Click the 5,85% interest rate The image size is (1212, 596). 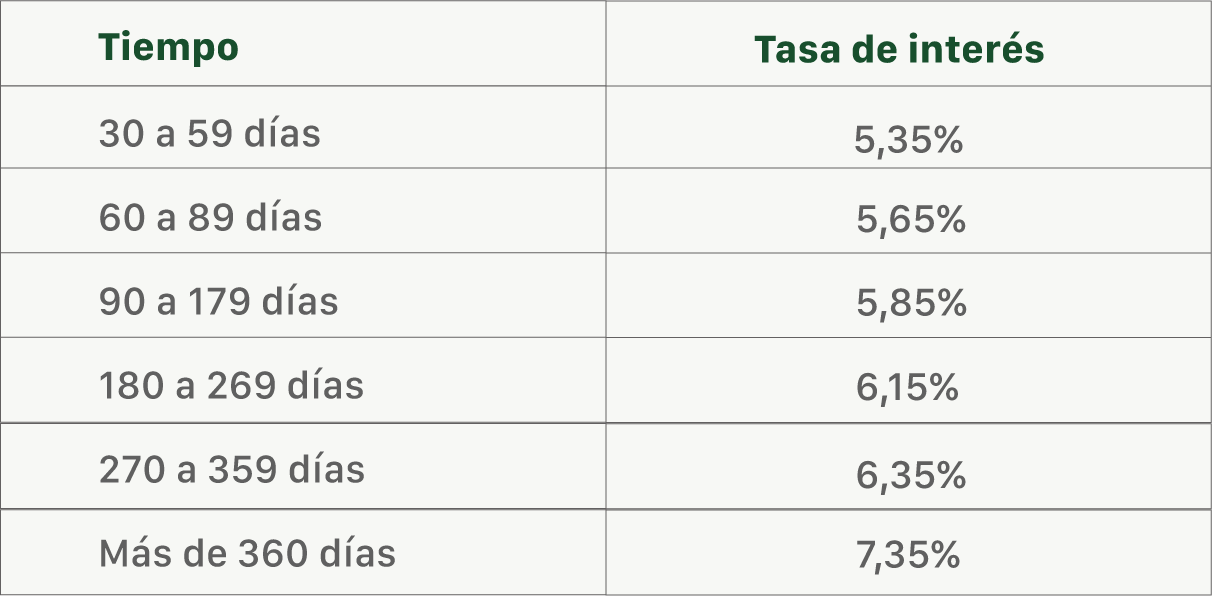(911, 303)
